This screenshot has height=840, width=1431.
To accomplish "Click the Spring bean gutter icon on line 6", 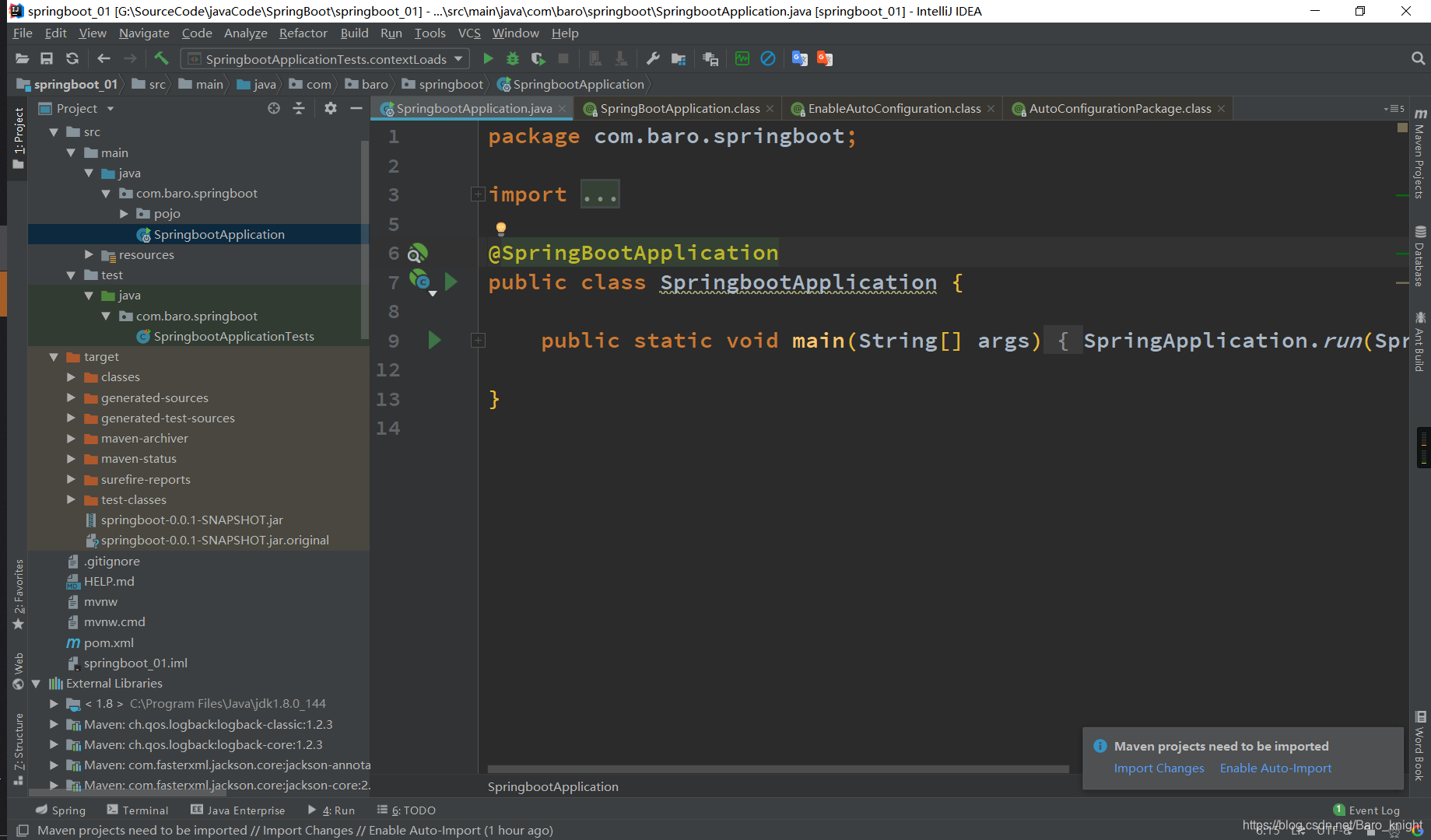I will click(418, 253).
